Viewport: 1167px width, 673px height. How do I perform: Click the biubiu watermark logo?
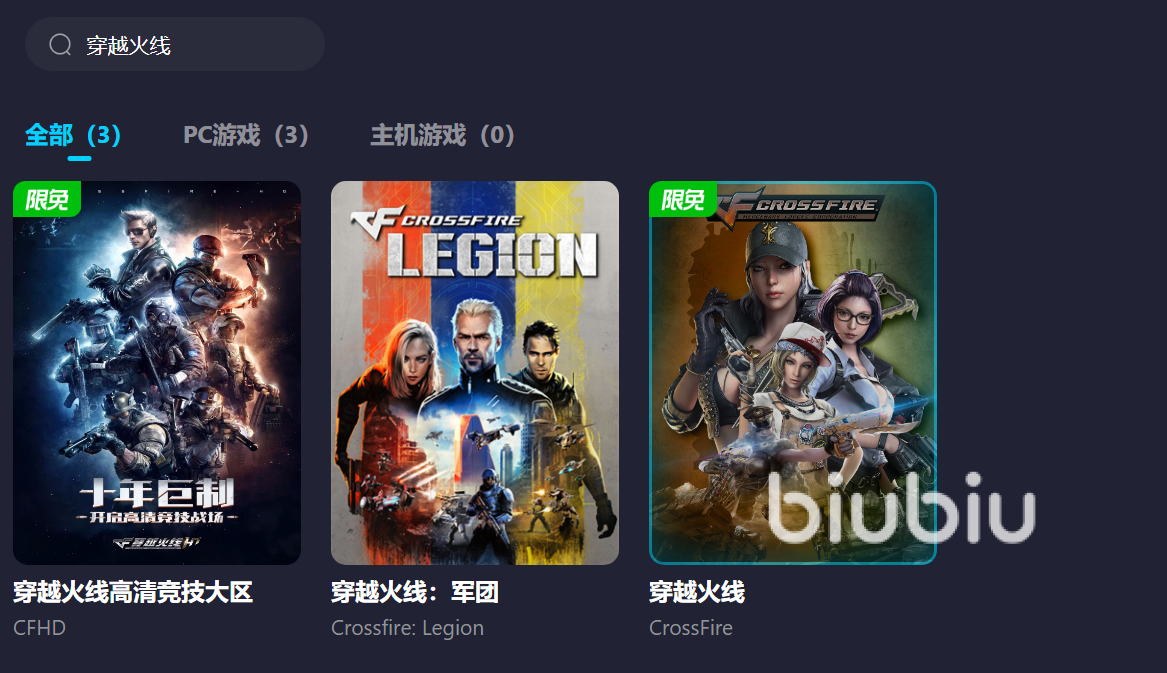901,508
